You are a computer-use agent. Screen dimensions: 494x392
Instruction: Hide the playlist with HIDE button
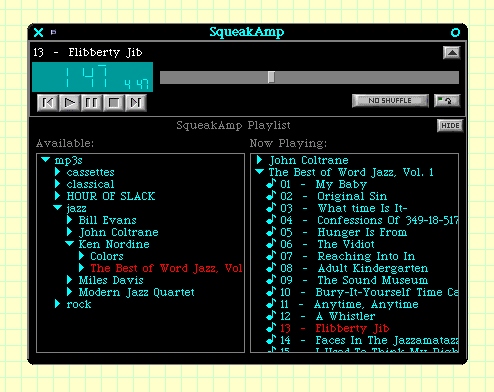coord(450,126)
